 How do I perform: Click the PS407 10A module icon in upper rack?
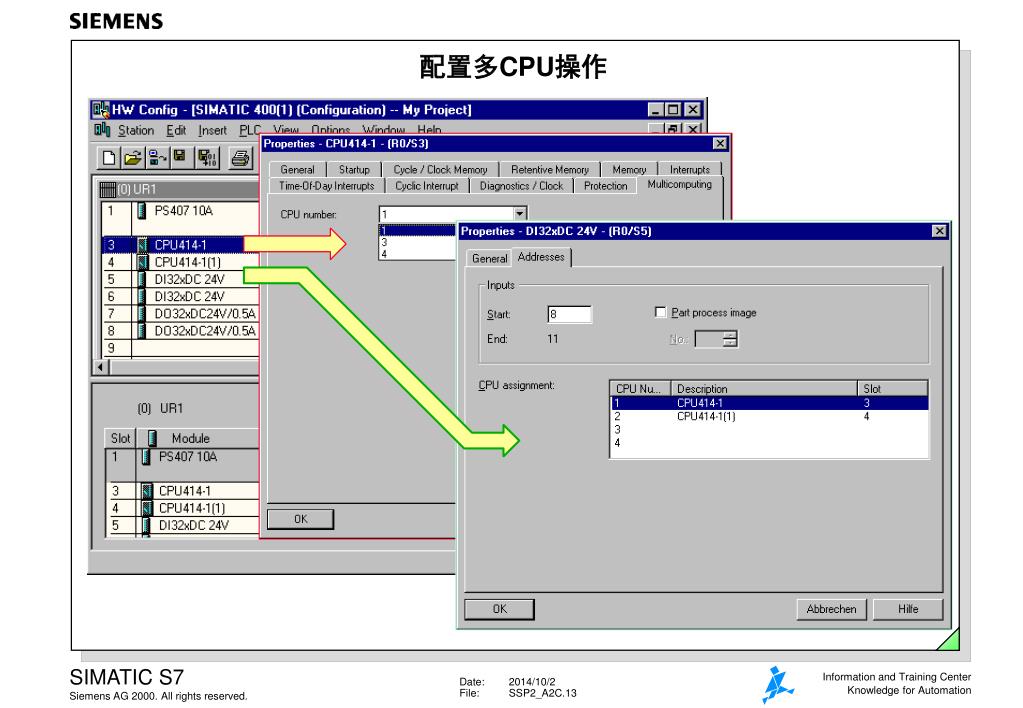(142, 211)
